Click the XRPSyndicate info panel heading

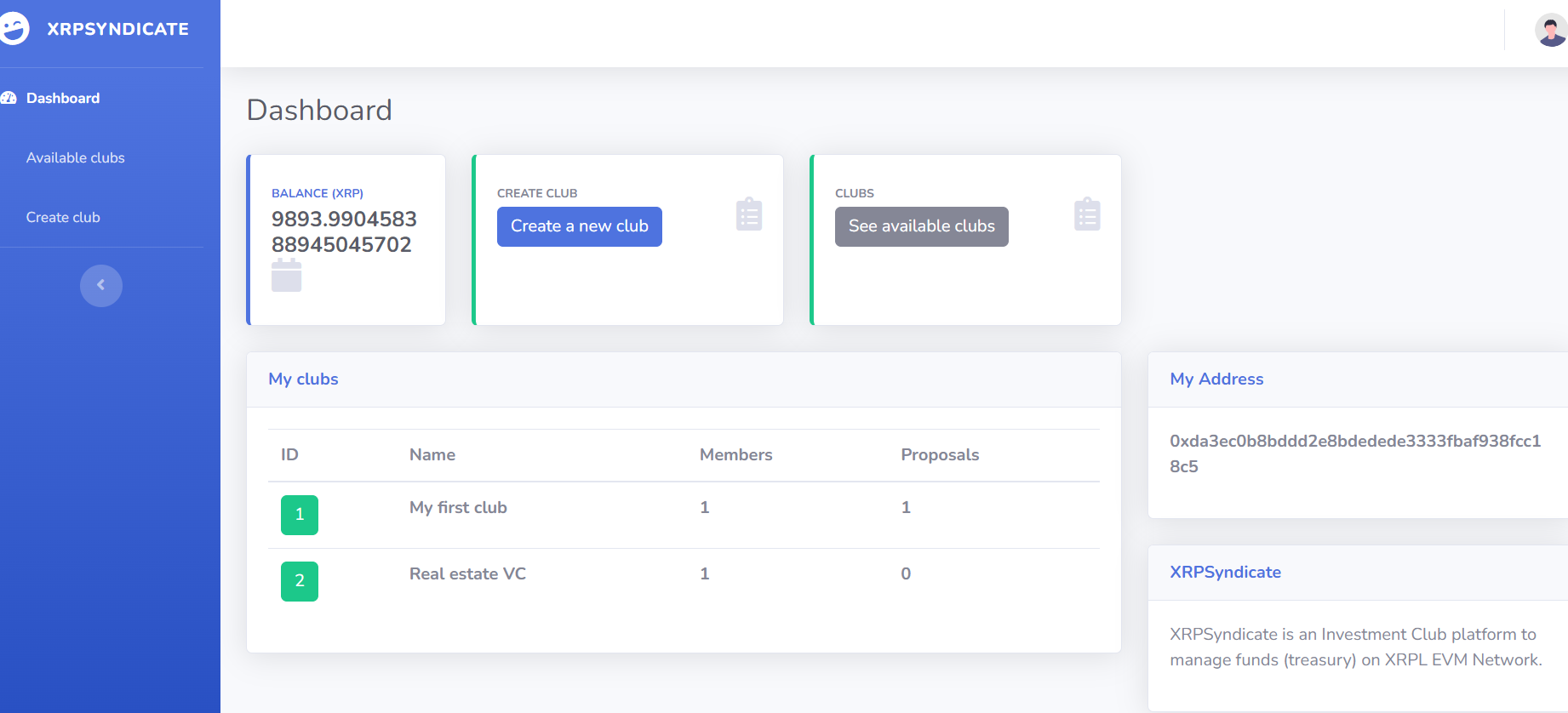point(1225,572)
